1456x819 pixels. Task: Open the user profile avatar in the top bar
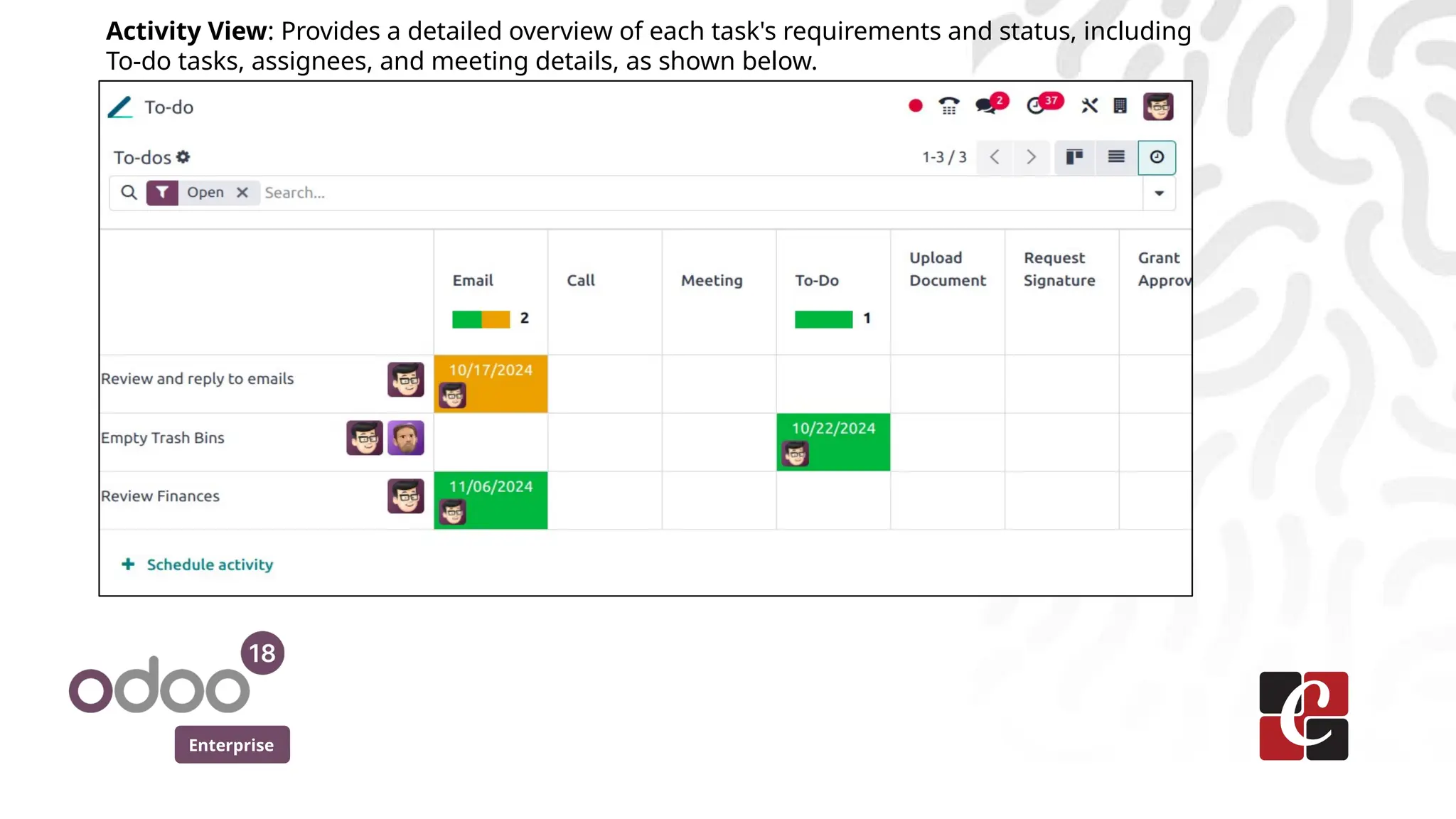1158,107
